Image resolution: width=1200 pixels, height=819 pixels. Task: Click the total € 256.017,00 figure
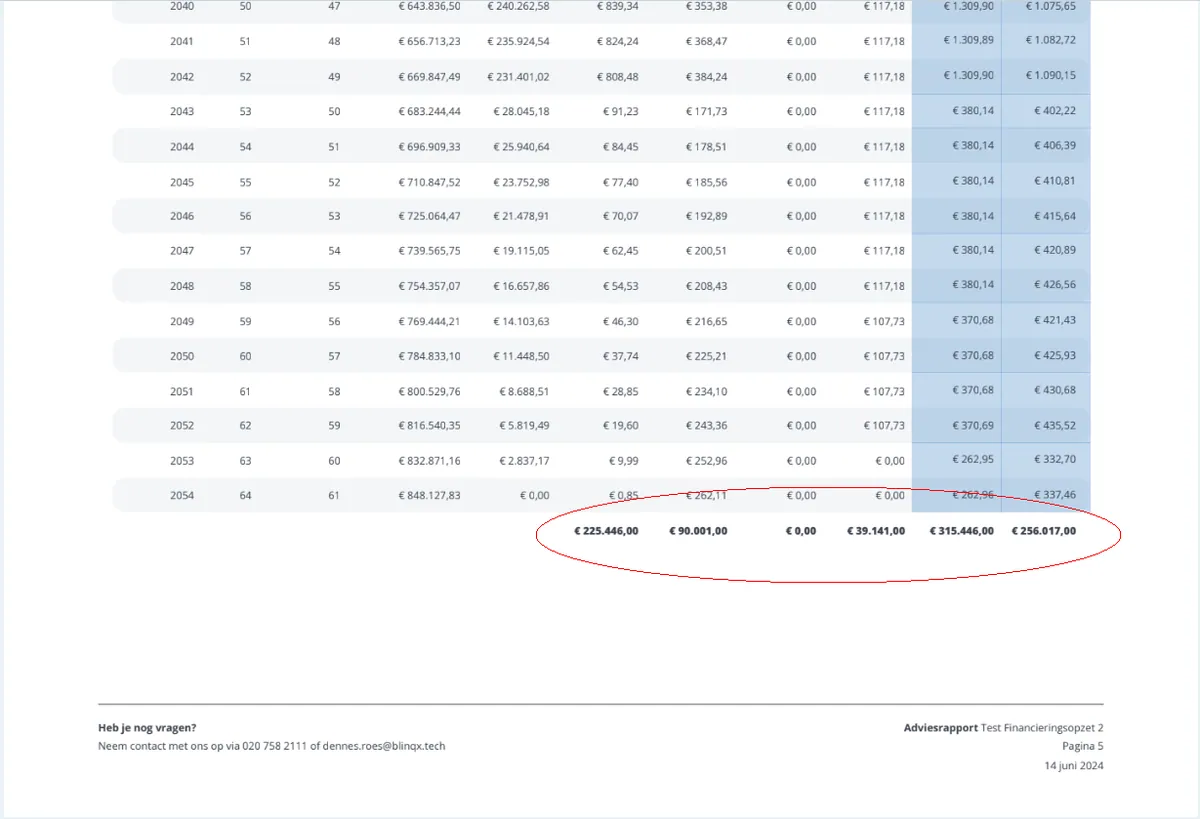tap(1044, 531)
